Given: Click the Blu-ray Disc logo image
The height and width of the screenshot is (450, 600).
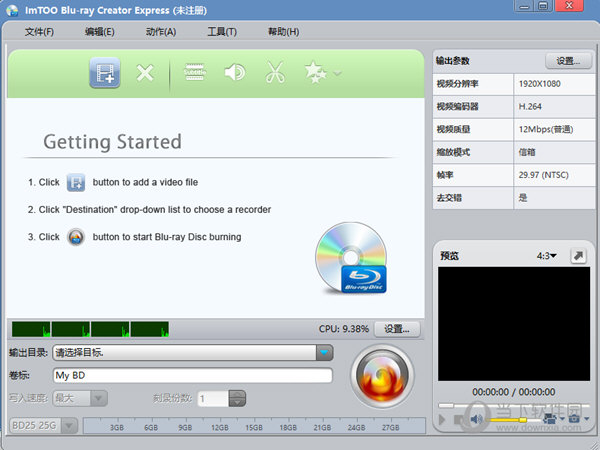Looking at the screenshot, I should coord(351,258).
